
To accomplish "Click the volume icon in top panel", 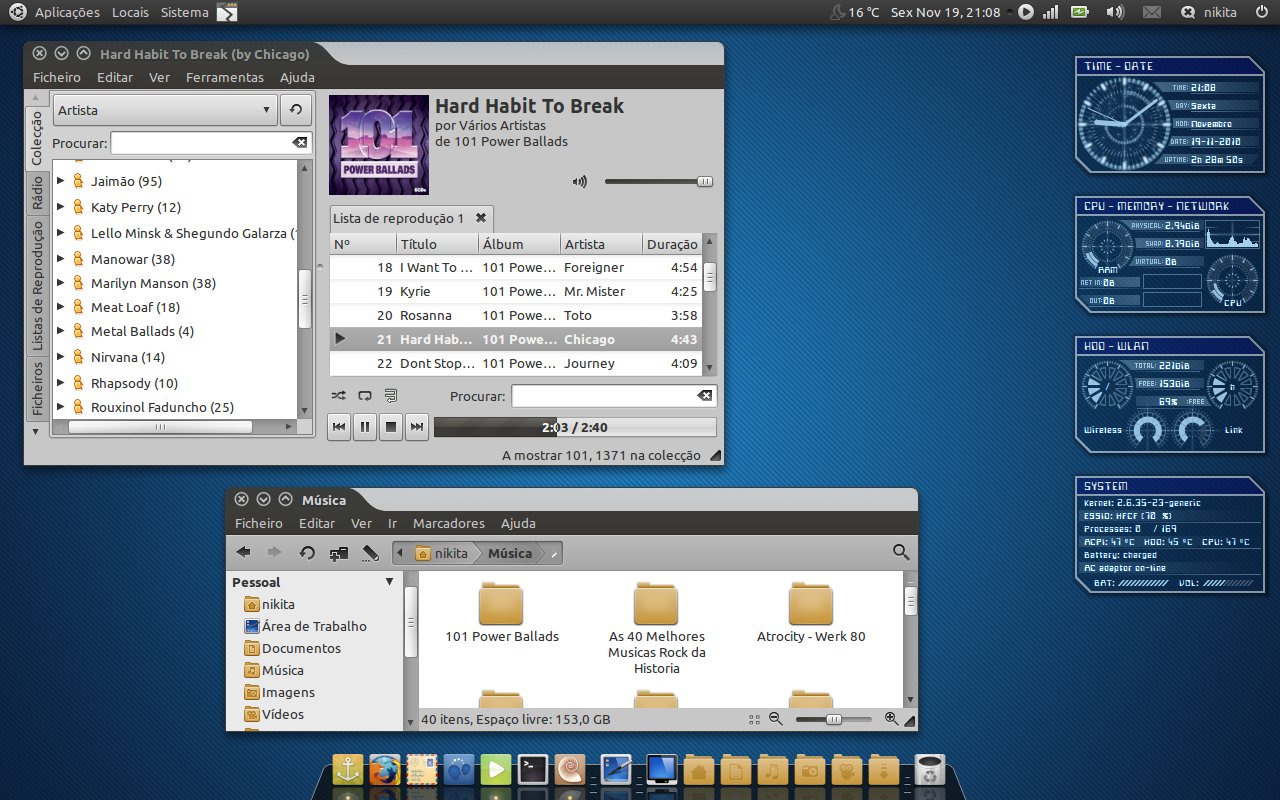I will click(1115, 12).
